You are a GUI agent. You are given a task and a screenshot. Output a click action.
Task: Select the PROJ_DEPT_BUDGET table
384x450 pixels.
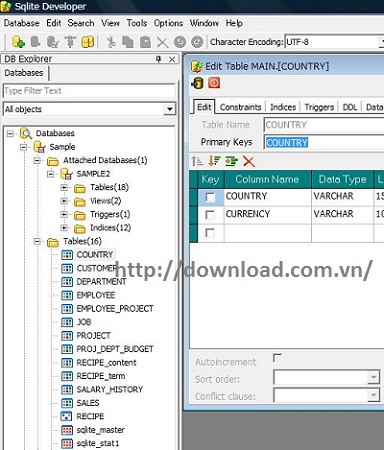pyautogui.click(x=115, y=349)
